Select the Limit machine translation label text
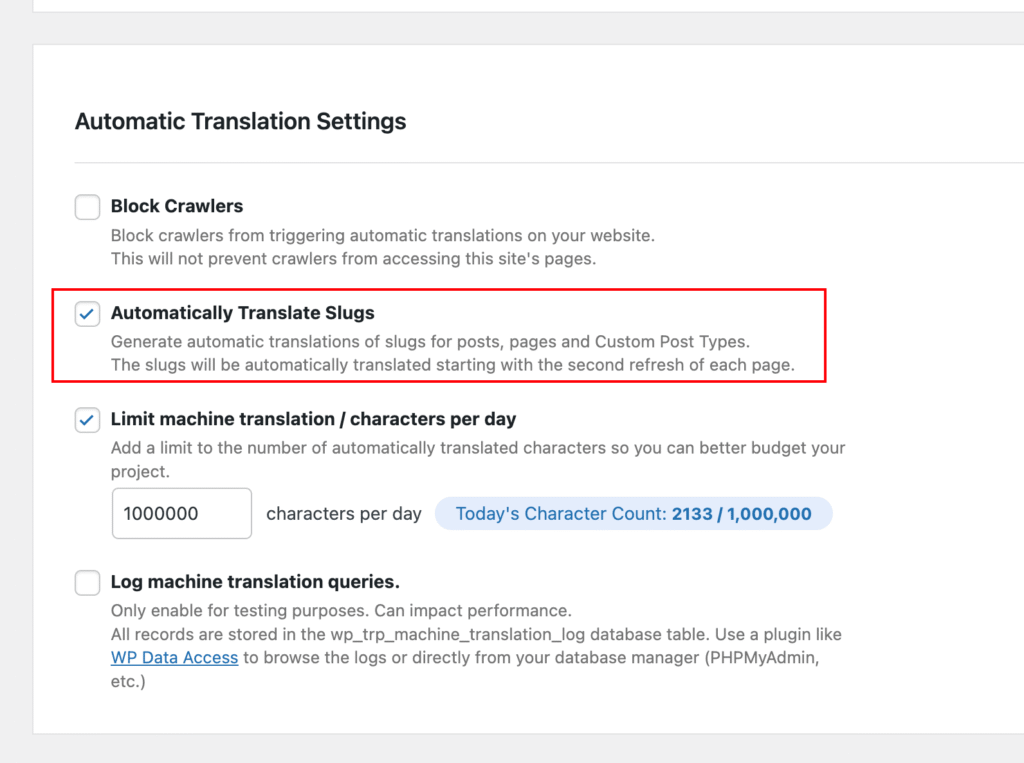Screen dimensions: 1024x763 313,419
